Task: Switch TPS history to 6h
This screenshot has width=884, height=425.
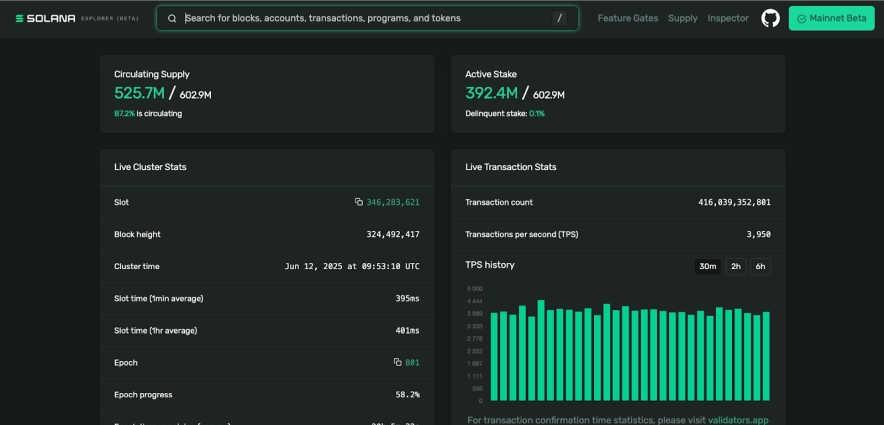Action: [760, 266]
